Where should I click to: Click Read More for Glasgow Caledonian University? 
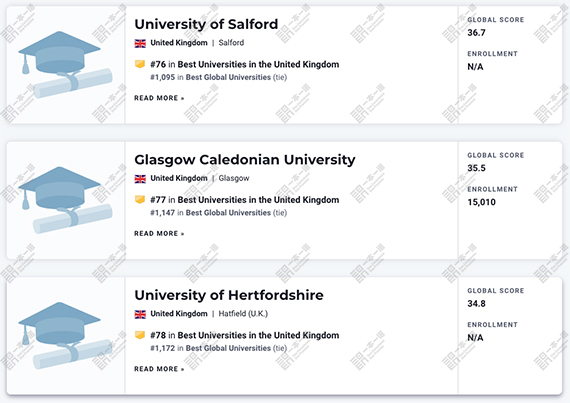159,234
